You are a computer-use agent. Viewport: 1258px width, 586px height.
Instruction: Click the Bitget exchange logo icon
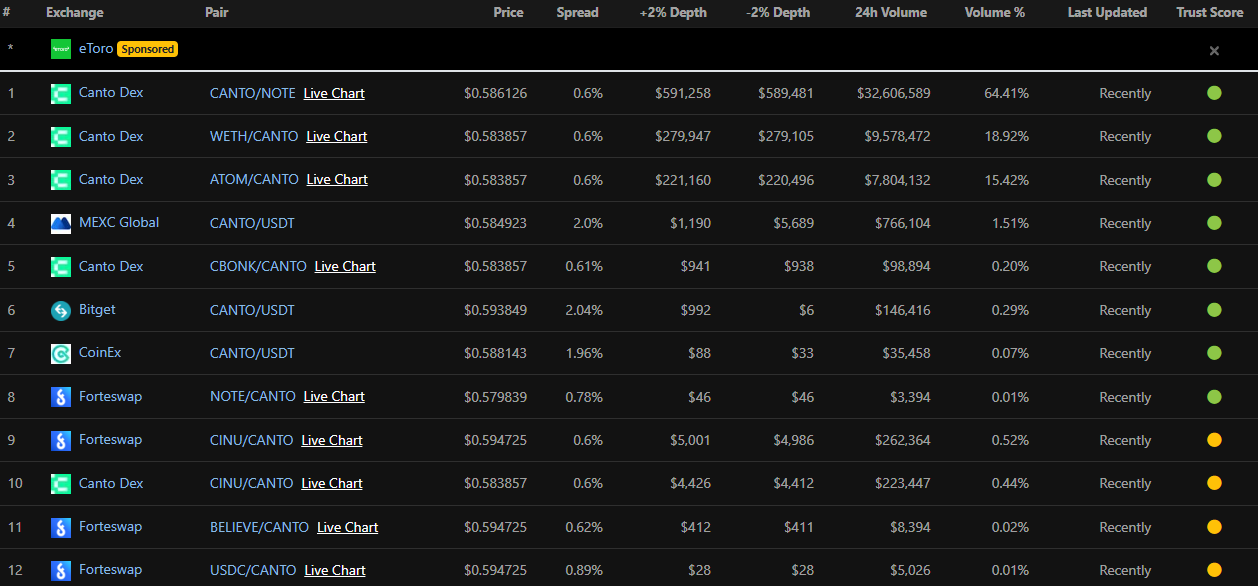click(x=61, y=310)
